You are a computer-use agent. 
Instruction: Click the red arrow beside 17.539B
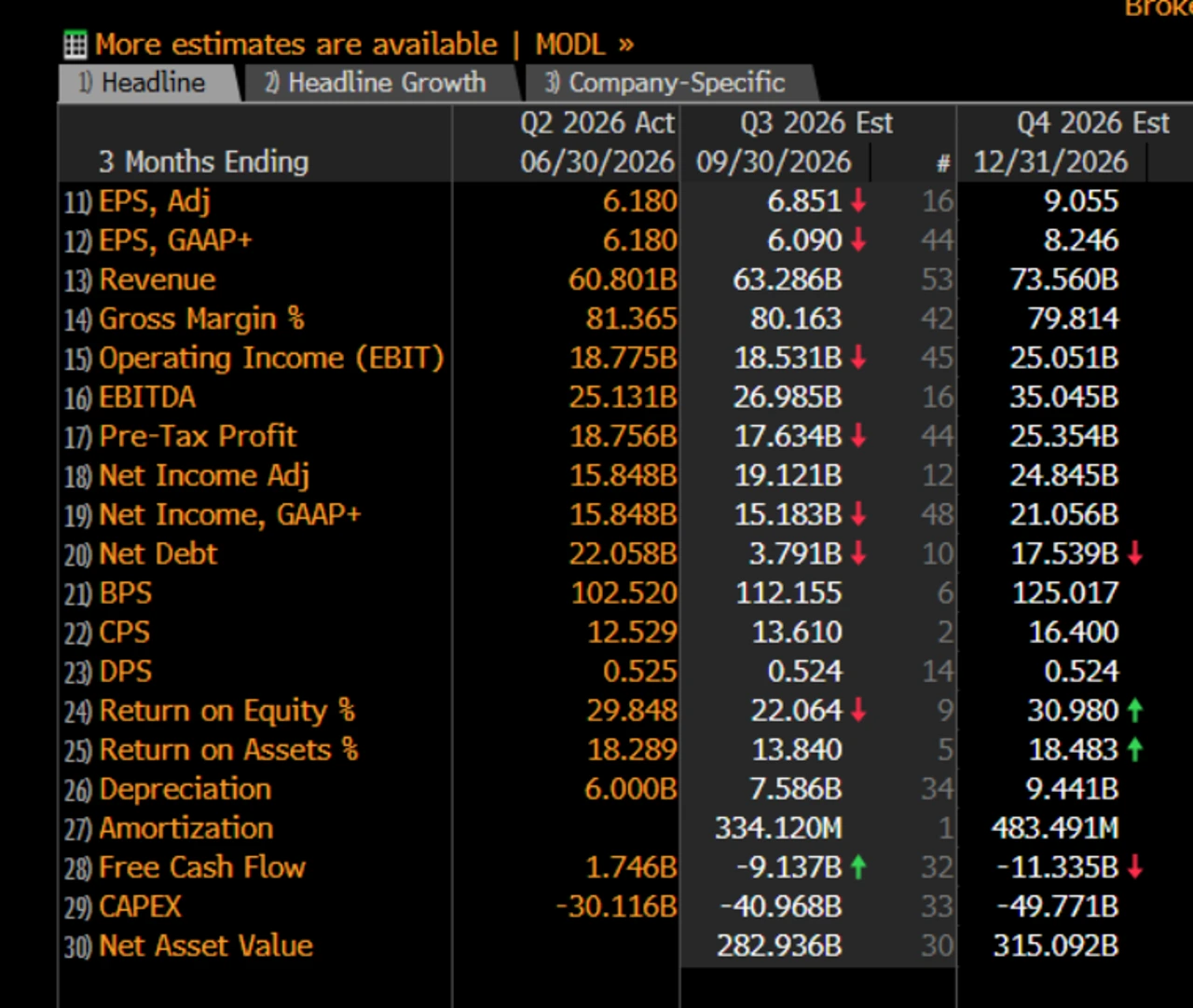click(1134, 552)
